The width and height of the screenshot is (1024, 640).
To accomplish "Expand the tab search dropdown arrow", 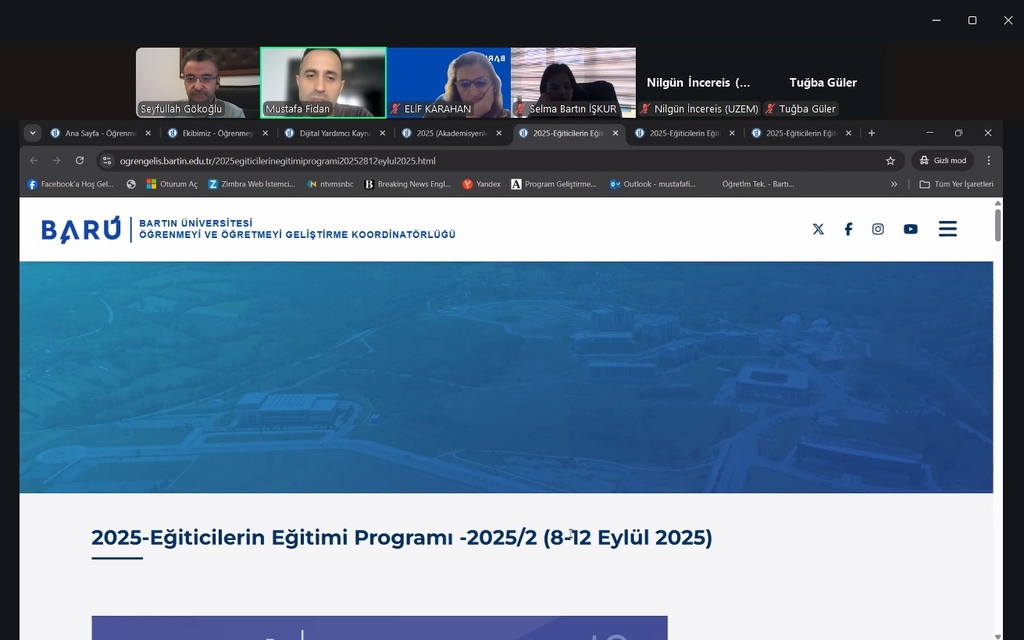I will tap(32, 133).
